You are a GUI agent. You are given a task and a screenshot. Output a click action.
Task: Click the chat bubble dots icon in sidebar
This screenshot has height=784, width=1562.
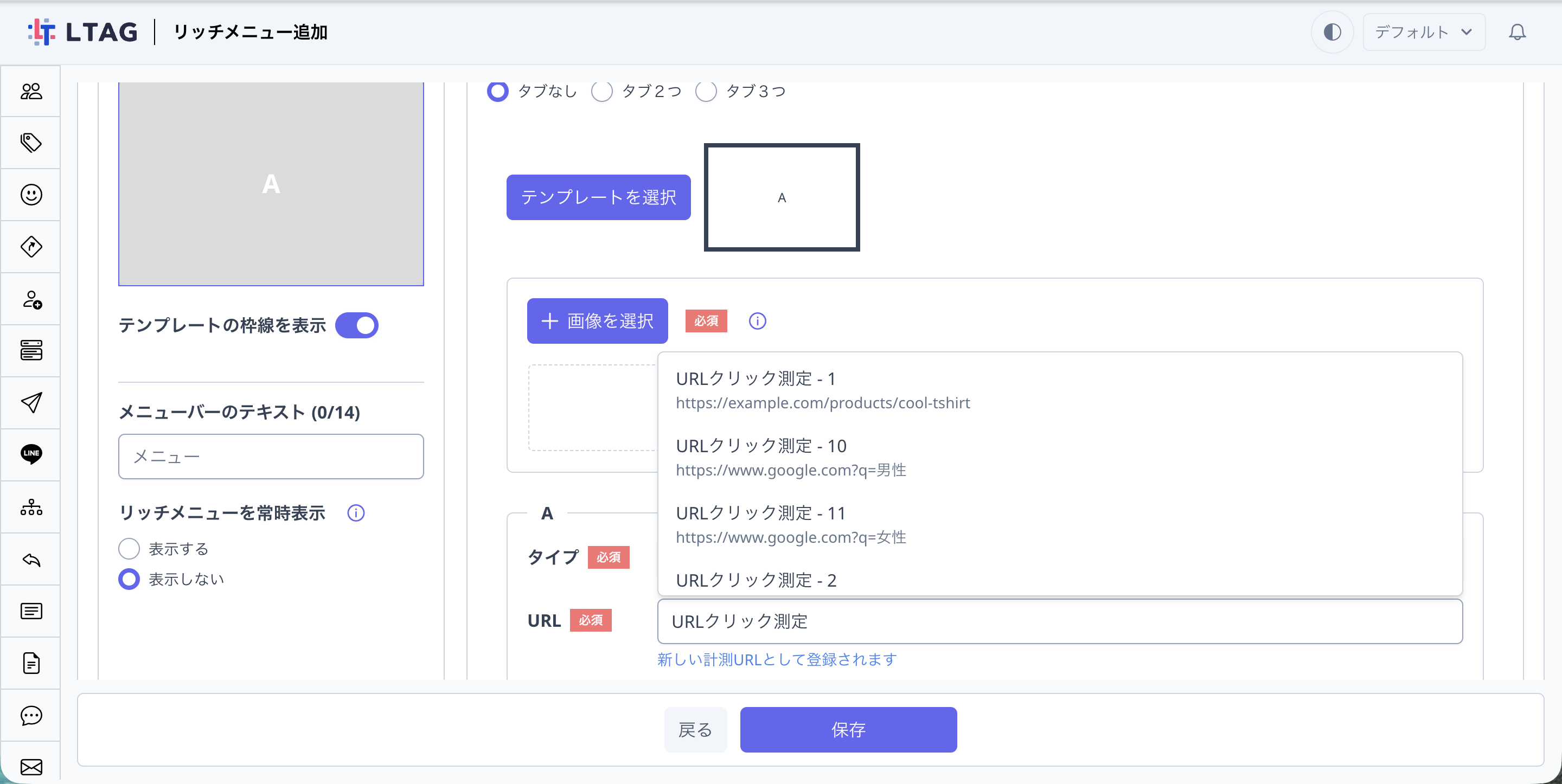[31, 716]
